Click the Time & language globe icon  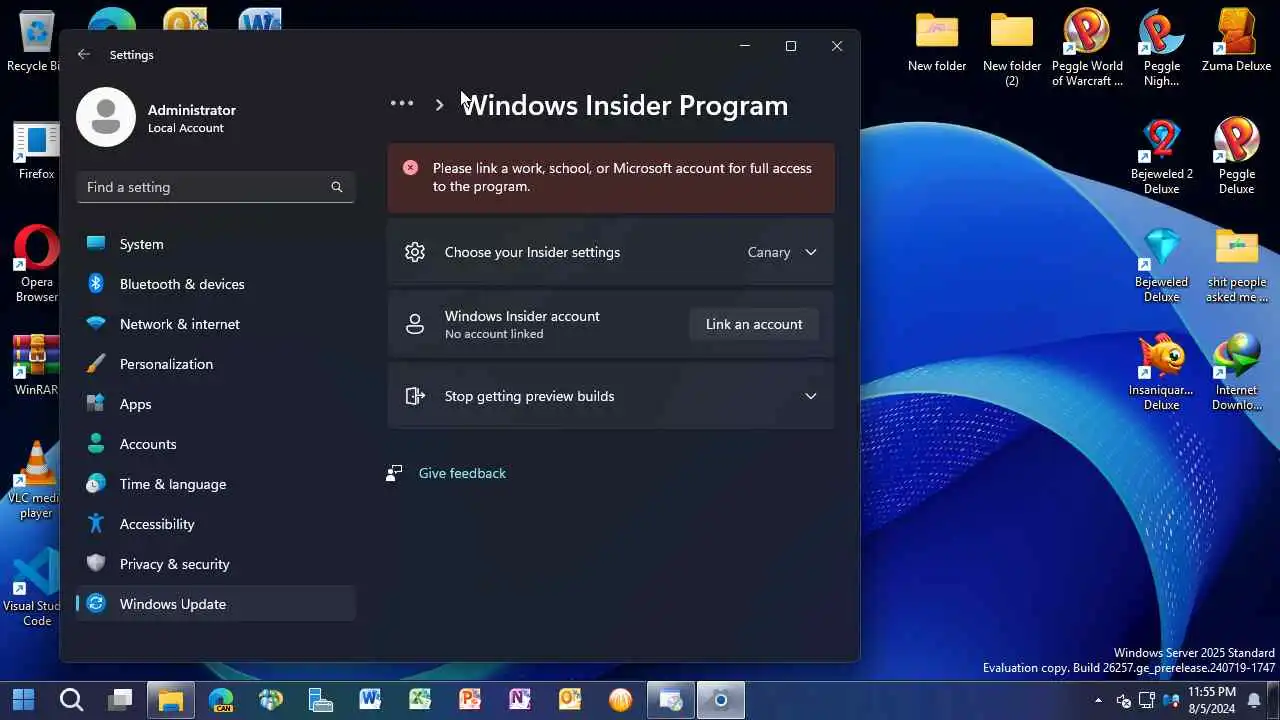[96, 484]
